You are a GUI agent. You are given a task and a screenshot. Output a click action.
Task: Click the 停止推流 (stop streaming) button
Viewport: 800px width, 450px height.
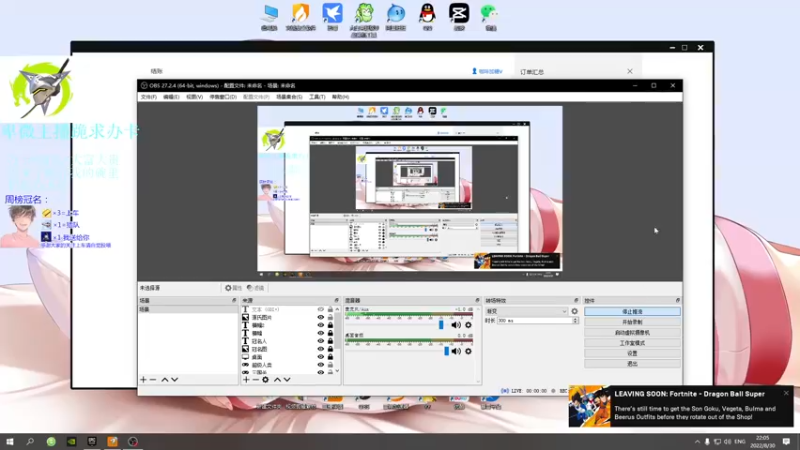coord(632,312)
